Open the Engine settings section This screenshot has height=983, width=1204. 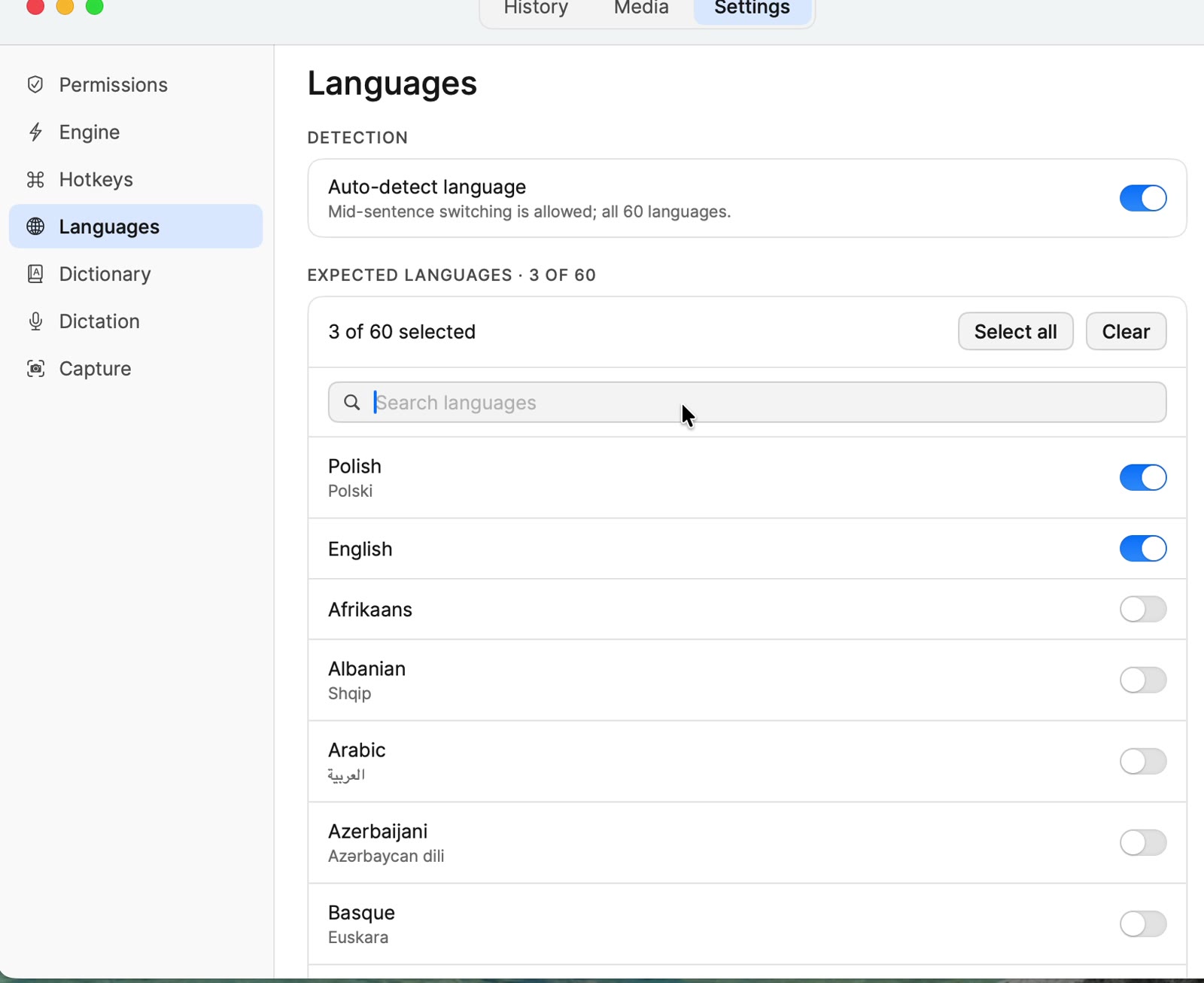point(135,132)
